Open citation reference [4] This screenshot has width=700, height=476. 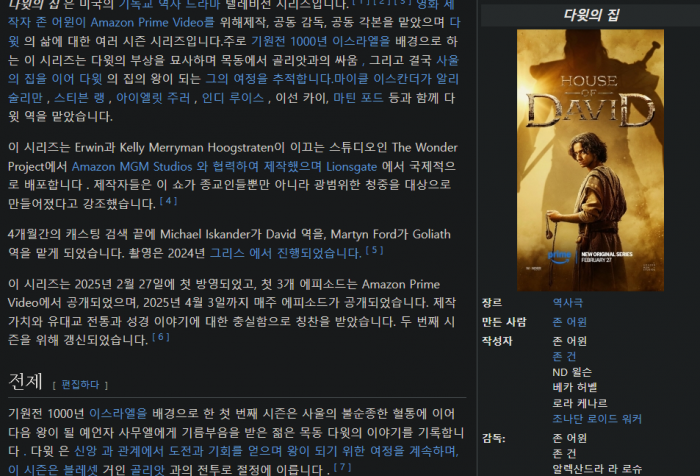[169, 201]
